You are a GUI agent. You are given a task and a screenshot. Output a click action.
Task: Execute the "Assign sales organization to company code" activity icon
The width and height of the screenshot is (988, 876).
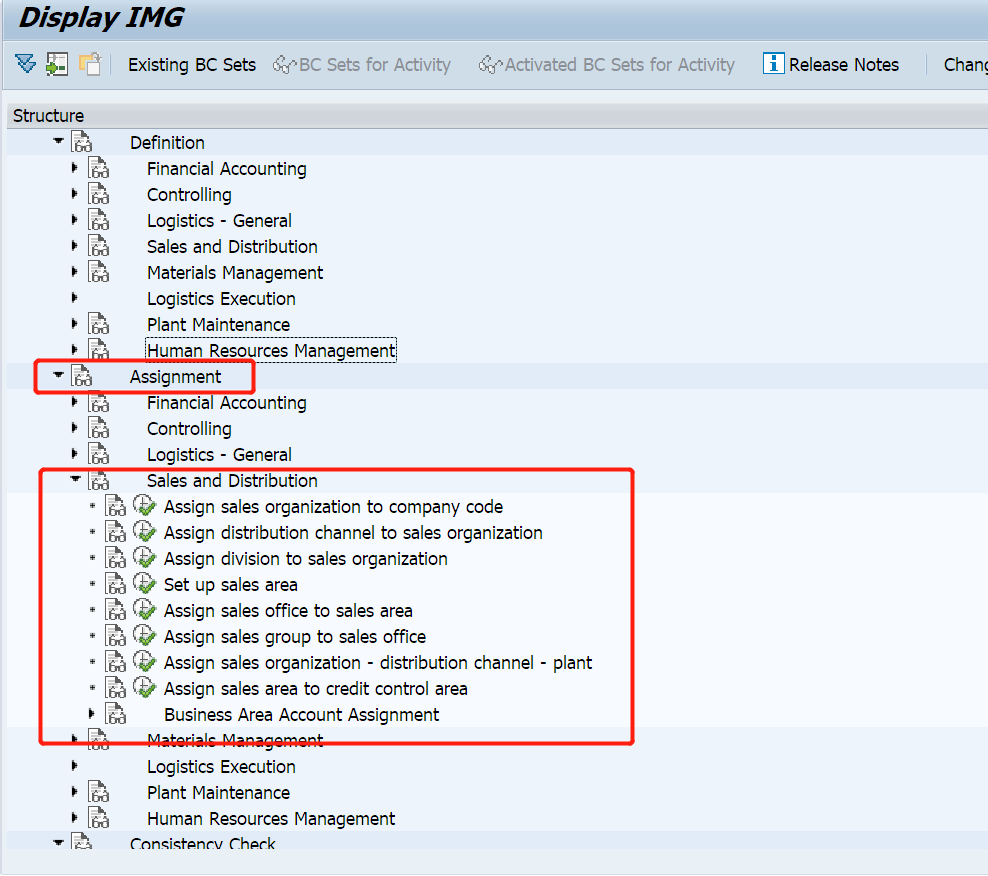[x=145, y=505]
